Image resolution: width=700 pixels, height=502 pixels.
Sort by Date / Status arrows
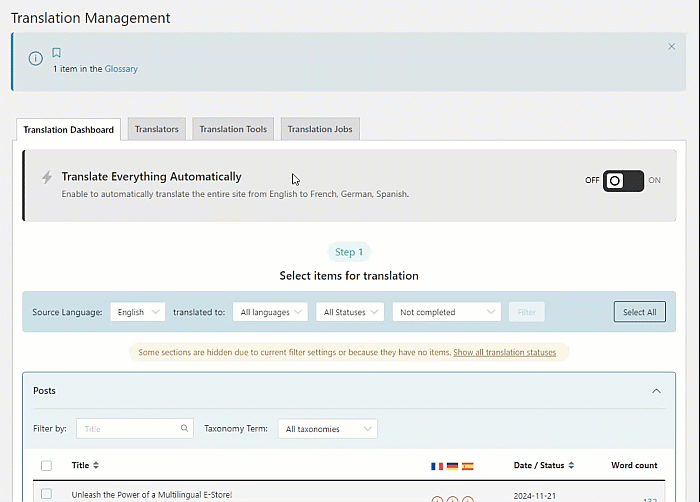coord(571,465)
